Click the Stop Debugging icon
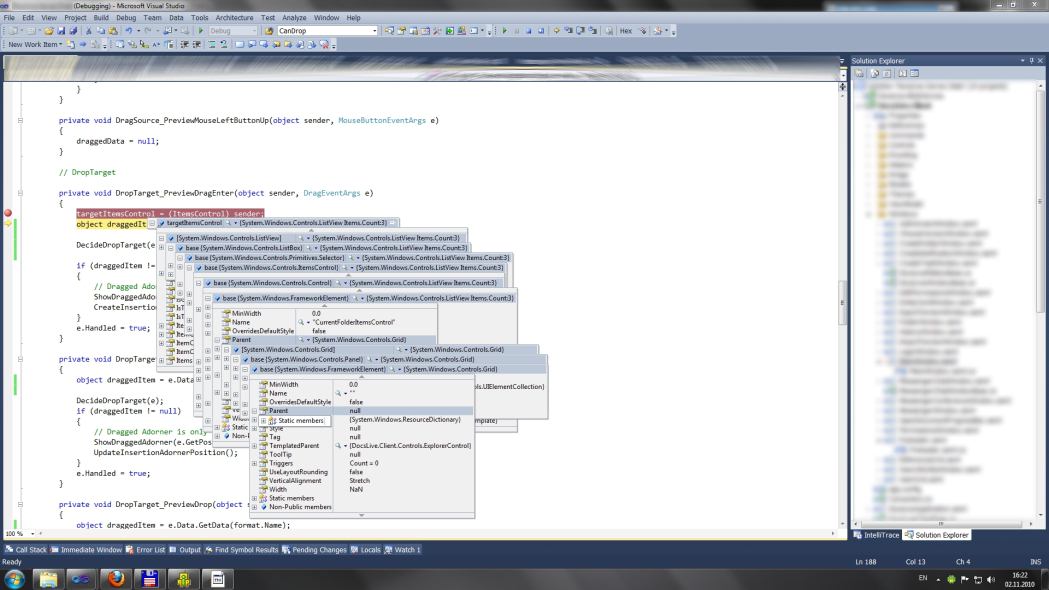Viewport: 1049px width, 590px height. 528,30
